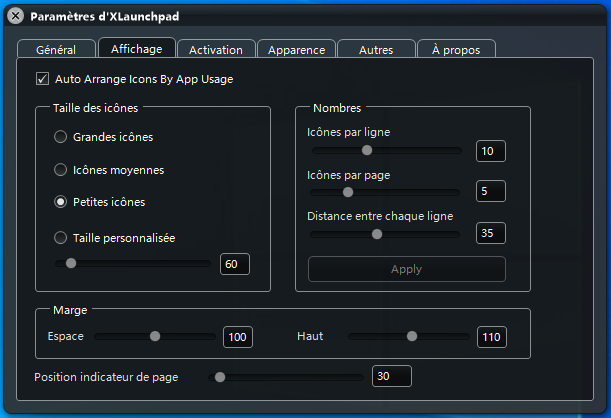Image resolution: width=611 pixels, height=418 pixels.
Task: Click the Icônes par ligne slider
Action: (385, 150)
